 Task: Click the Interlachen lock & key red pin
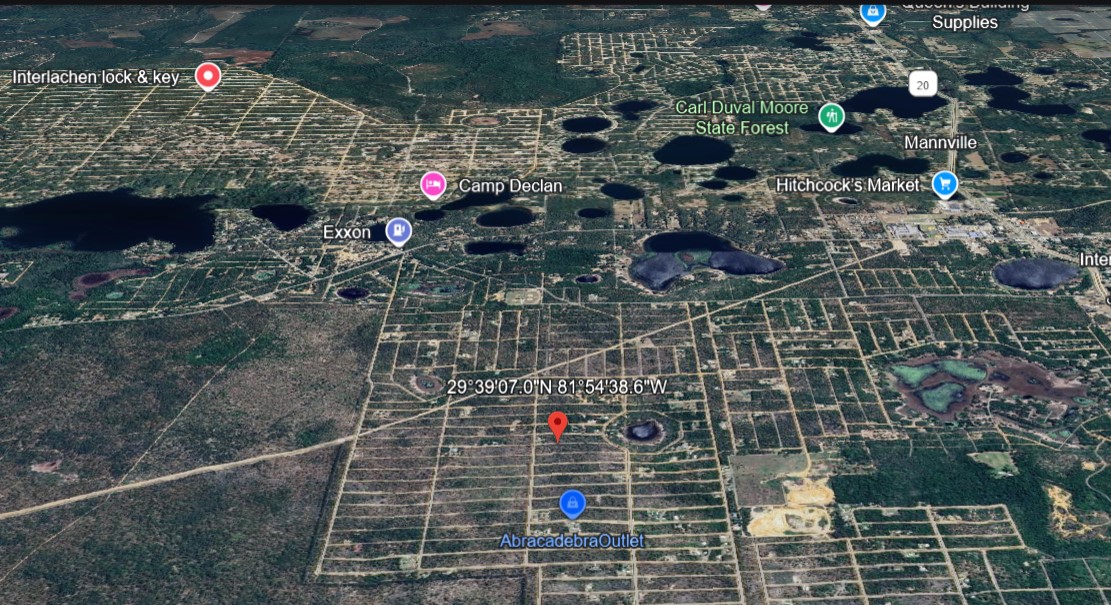[x=208, y=75]
